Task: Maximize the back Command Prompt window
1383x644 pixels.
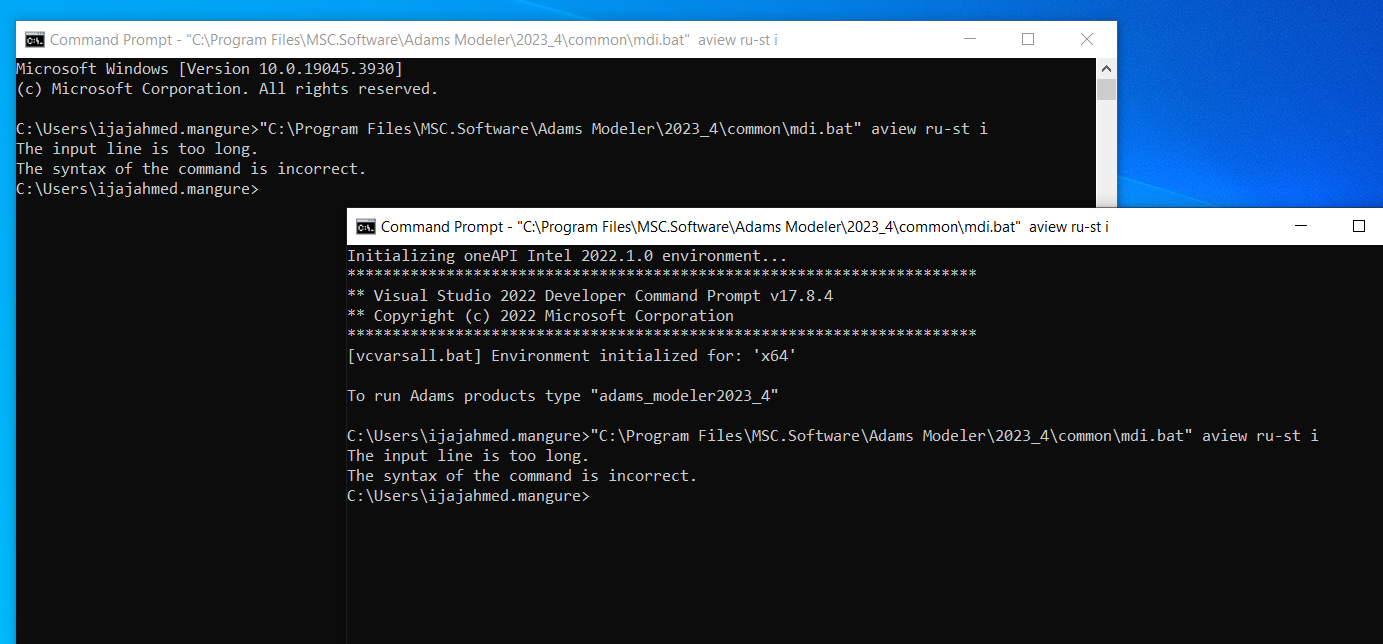Action: click(1028, 40)
